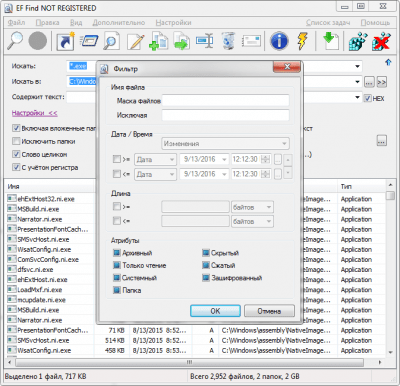Open the Дата dropdown in <= row

point(155,174)
